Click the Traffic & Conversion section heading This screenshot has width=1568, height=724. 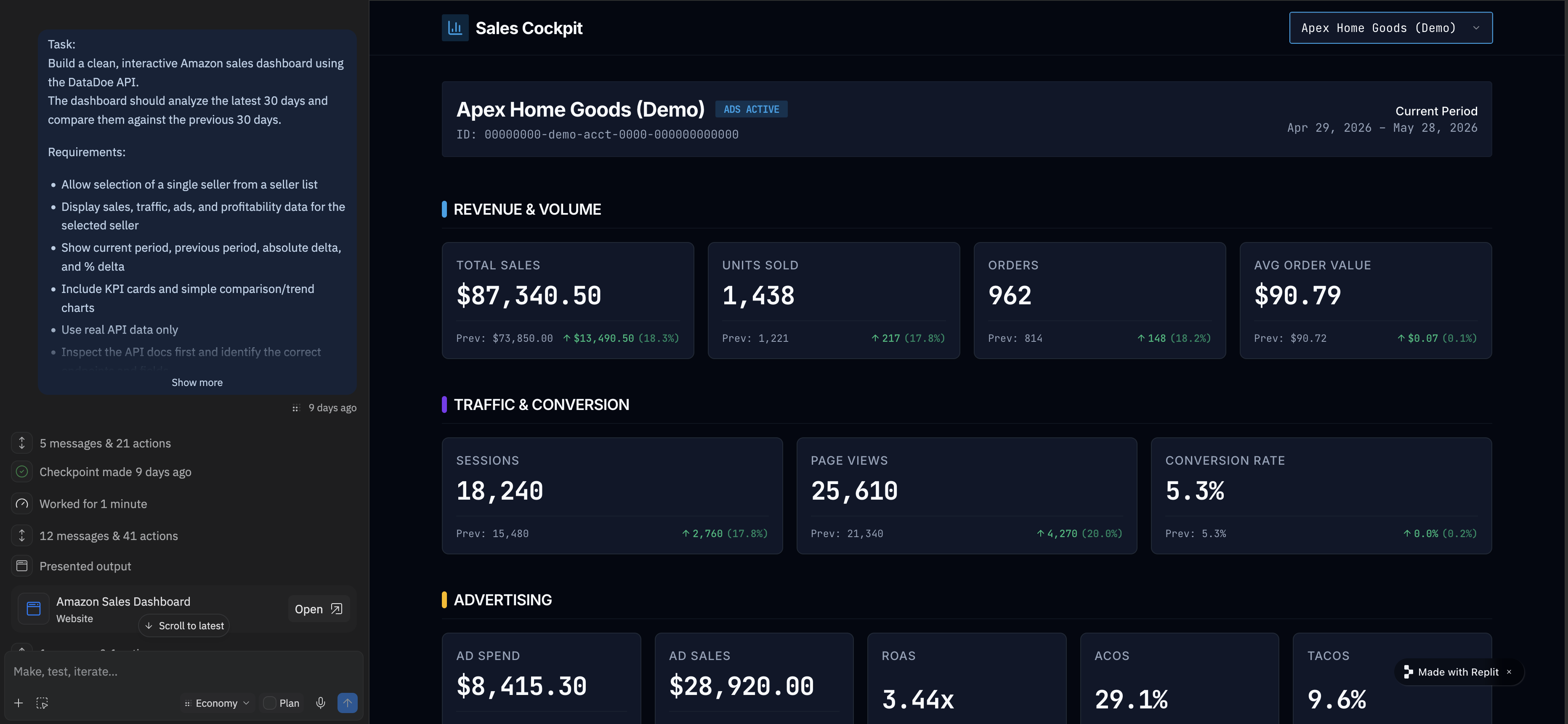(x=541, y=405)
